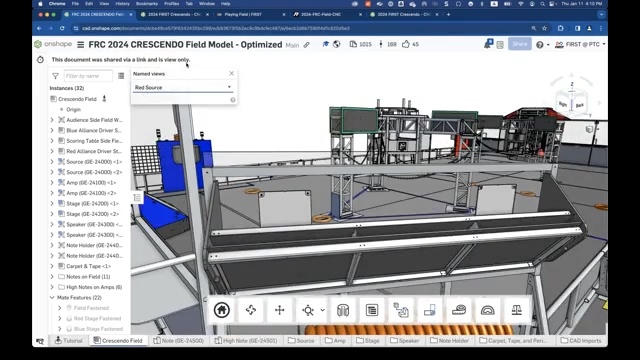The image size is (640, 360).
Task: Click the filter funnel icon
Action: pos(56,76)
